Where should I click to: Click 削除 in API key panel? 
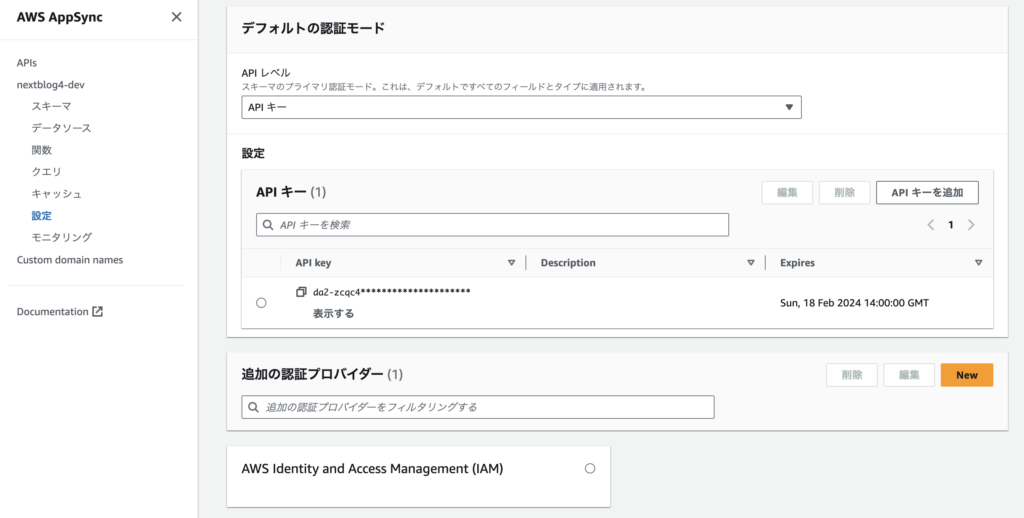(844, 193)
